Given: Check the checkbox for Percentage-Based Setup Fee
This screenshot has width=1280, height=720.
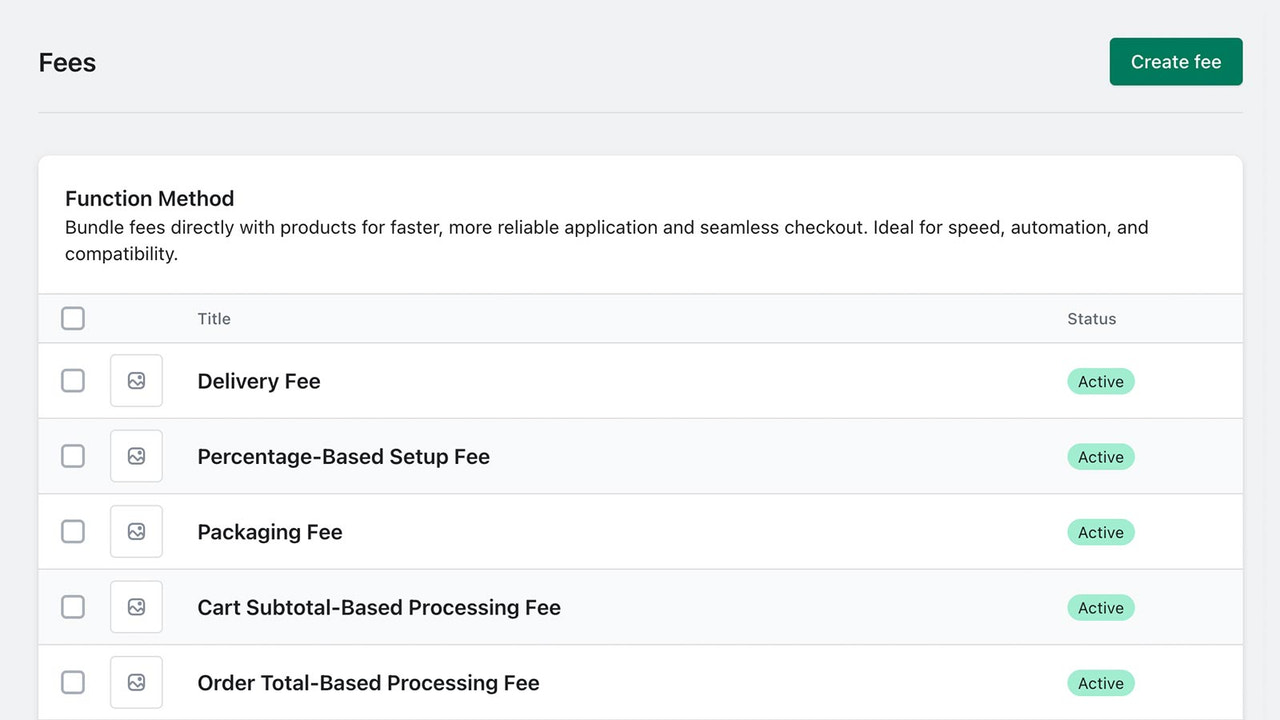Looking at the screenshot, I should [73, 456].
